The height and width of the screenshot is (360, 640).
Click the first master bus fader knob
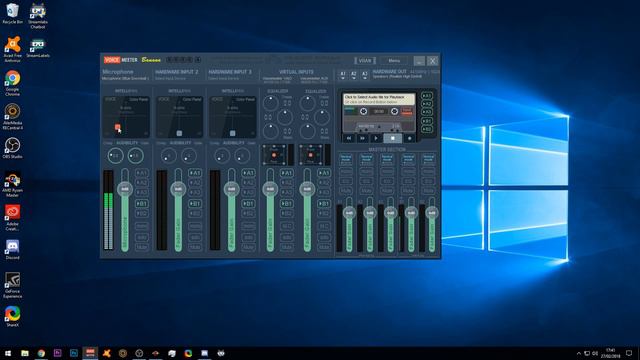click(349, 213)
